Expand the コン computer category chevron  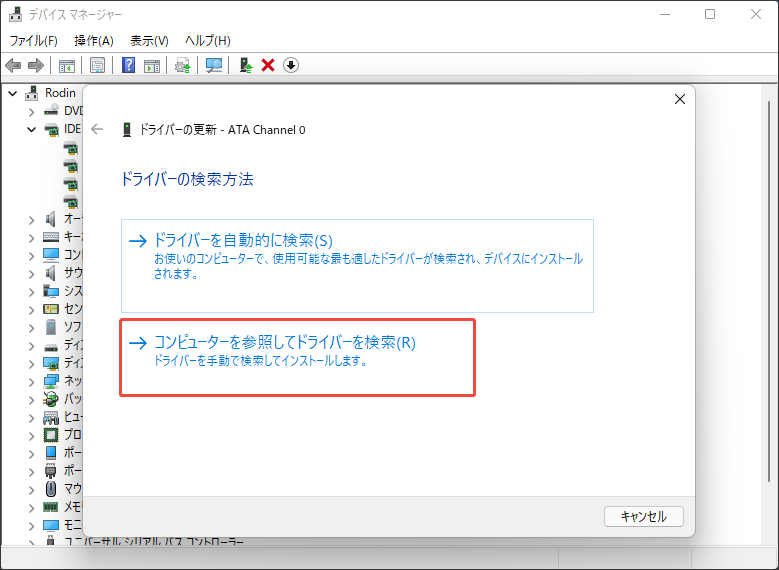tap(31, 255)
